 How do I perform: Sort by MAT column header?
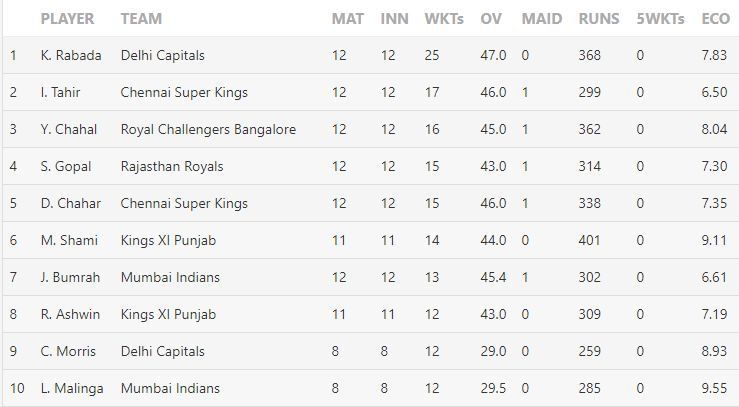[347, 19]
